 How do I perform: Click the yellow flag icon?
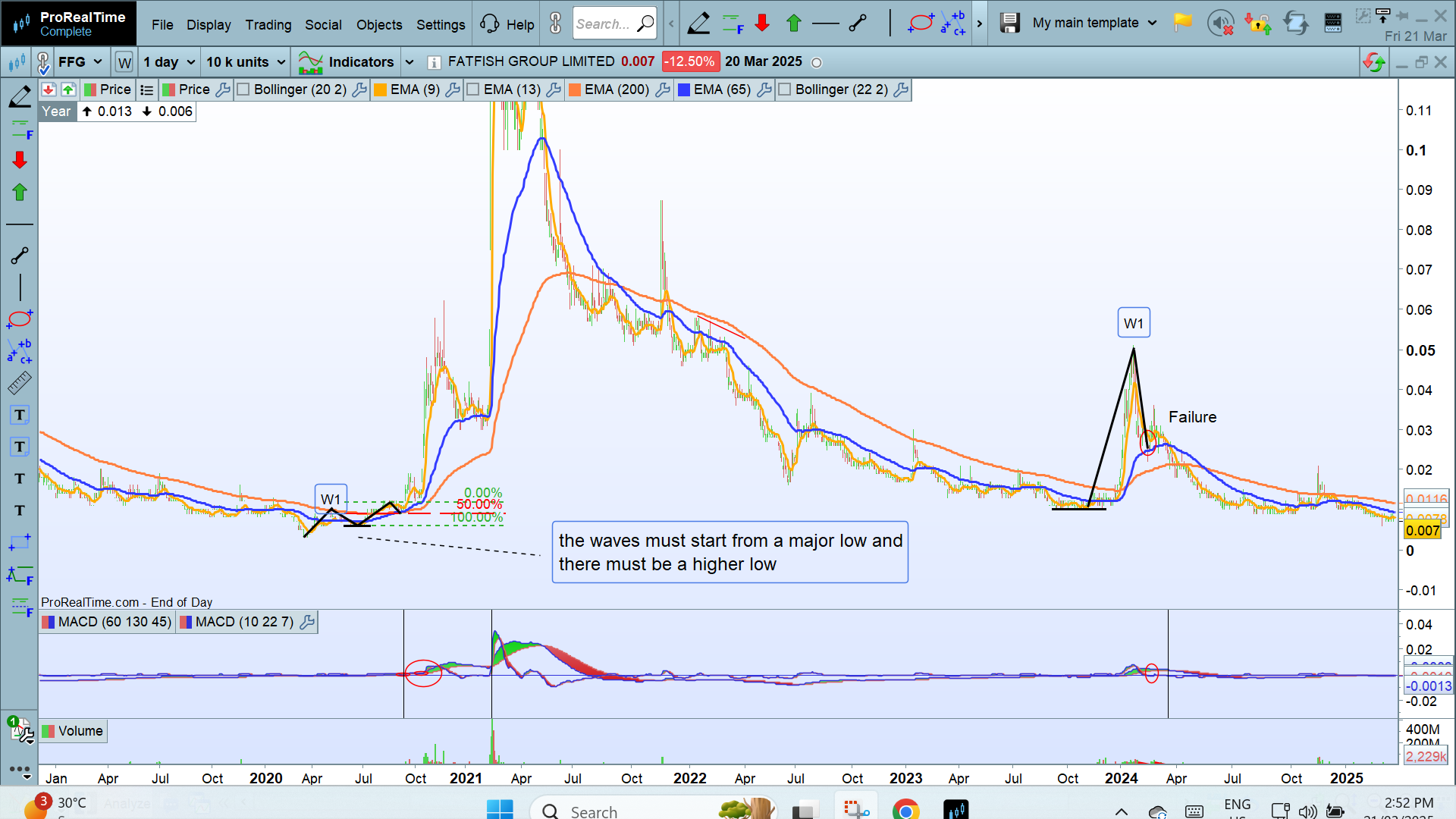pyautogui.click(x=1182, y=23)
